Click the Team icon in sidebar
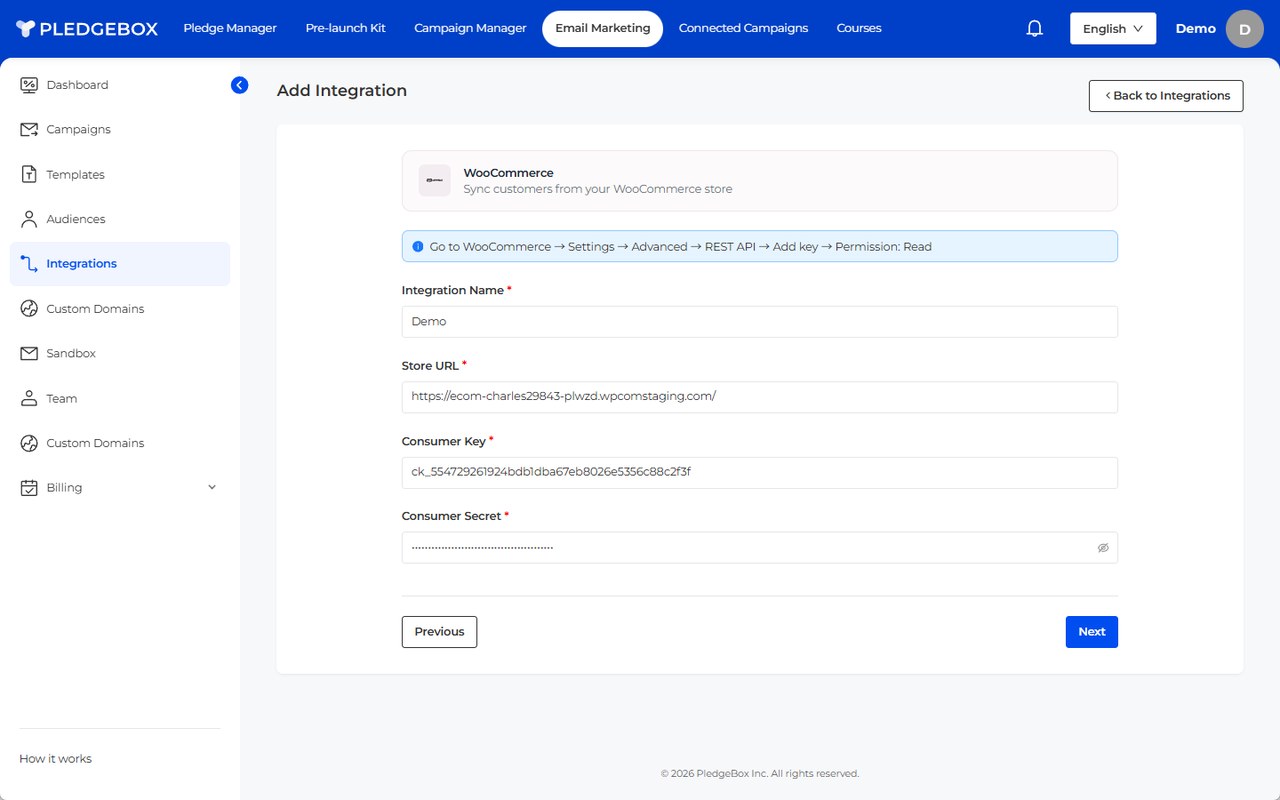Screen dimensions: 1280x800 [x=29, y=399]
